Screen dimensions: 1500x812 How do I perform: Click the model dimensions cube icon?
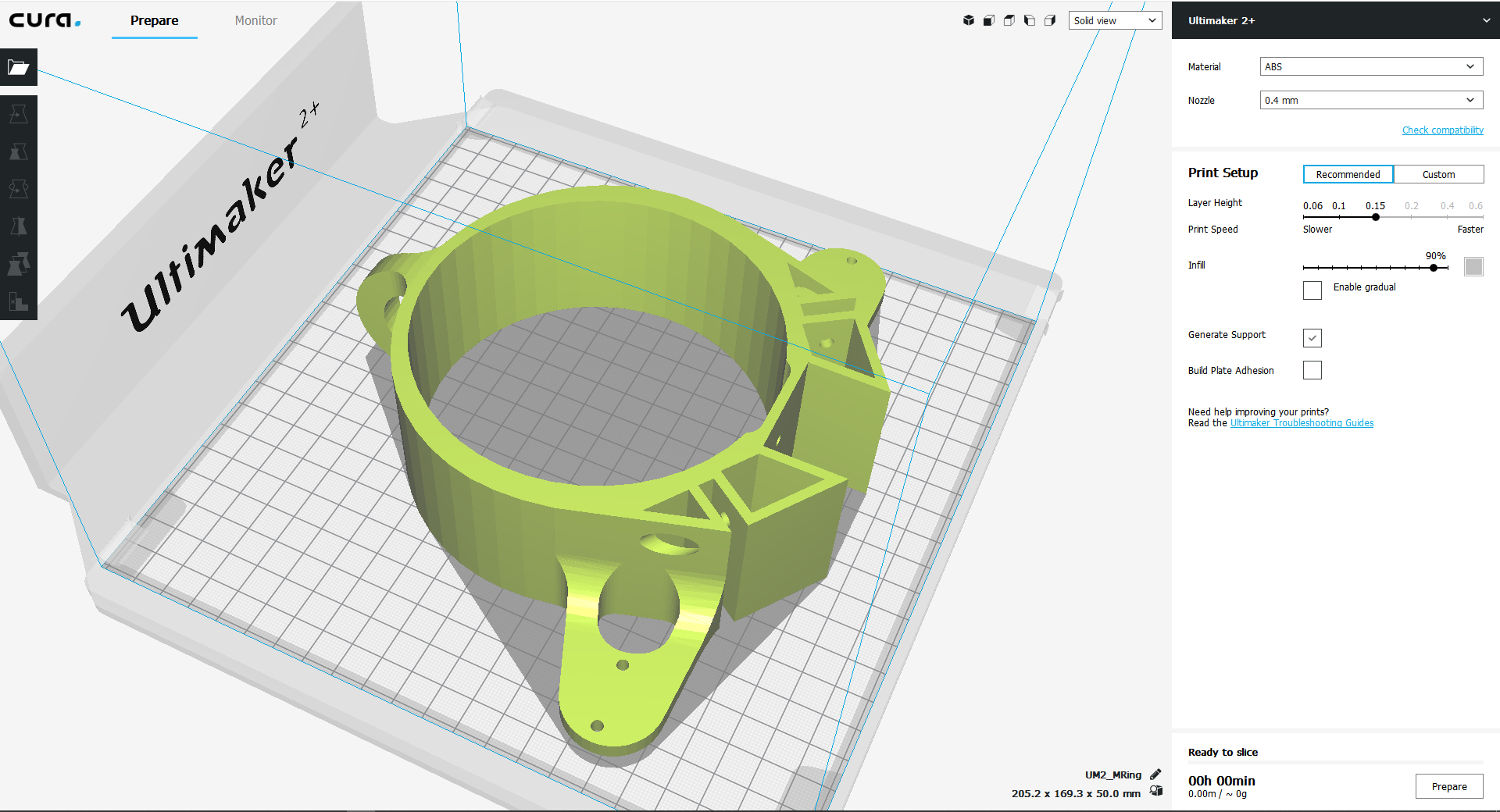tap(1156, 791)
